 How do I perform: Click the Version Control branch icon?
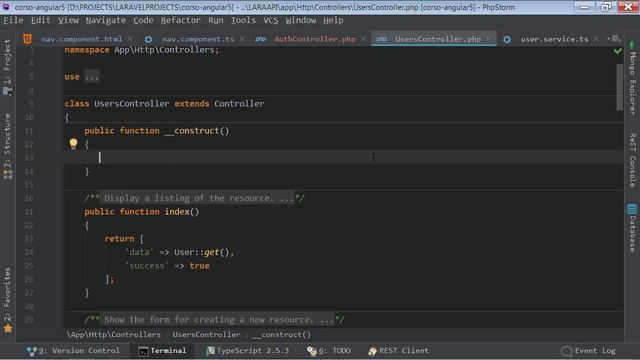(x=31, y=351)
